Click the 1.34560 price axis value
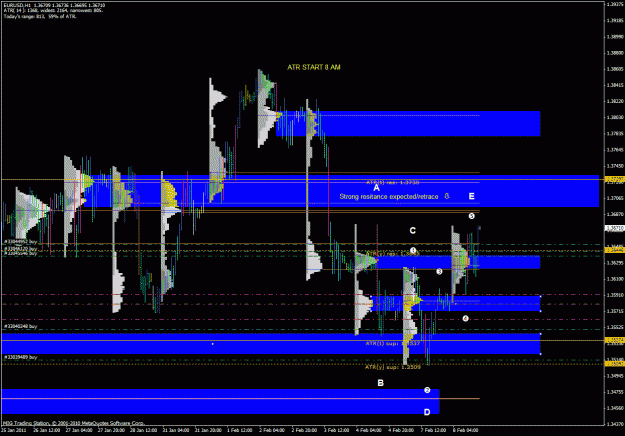 [x=615, y=408]
